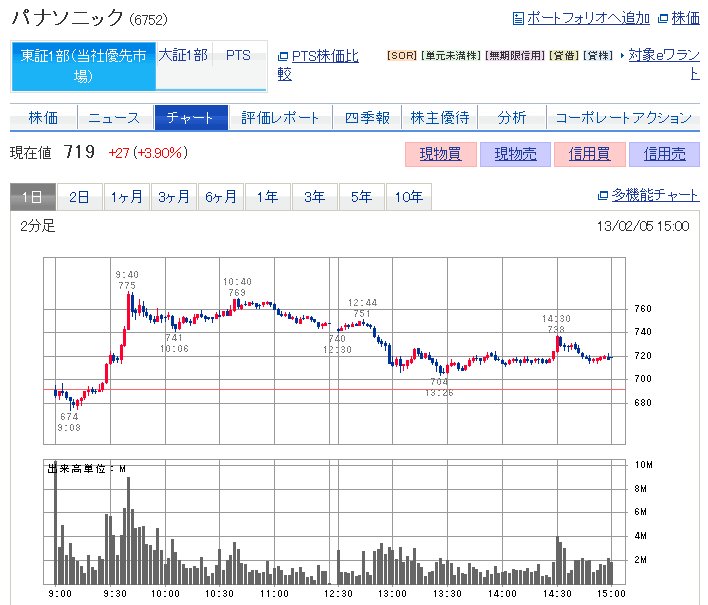
Task: Open 対象eワラント link
Action: click(664, 64)
